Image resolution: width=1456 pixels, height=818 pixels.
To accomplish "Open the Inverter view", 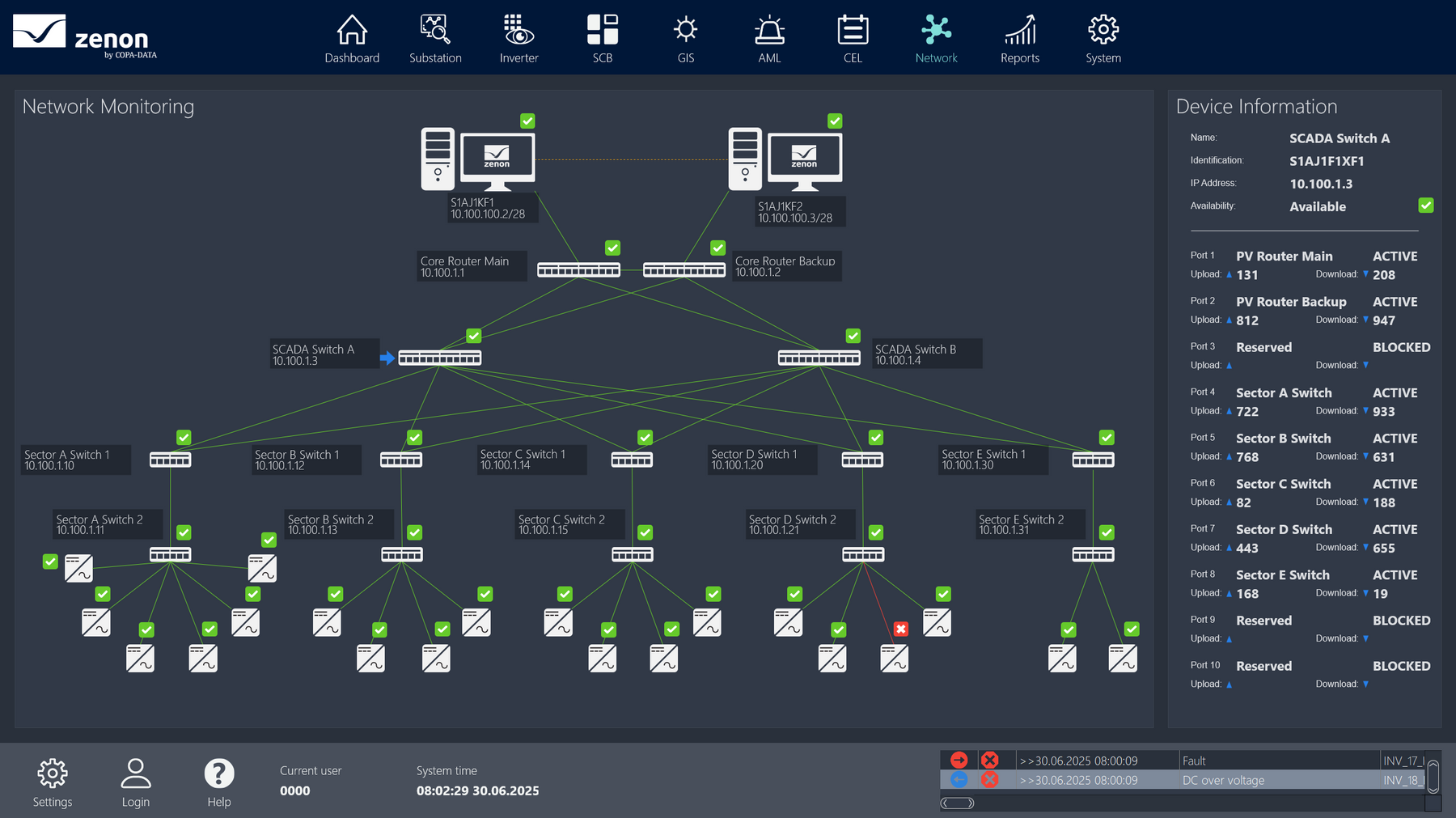I will 518,39.
